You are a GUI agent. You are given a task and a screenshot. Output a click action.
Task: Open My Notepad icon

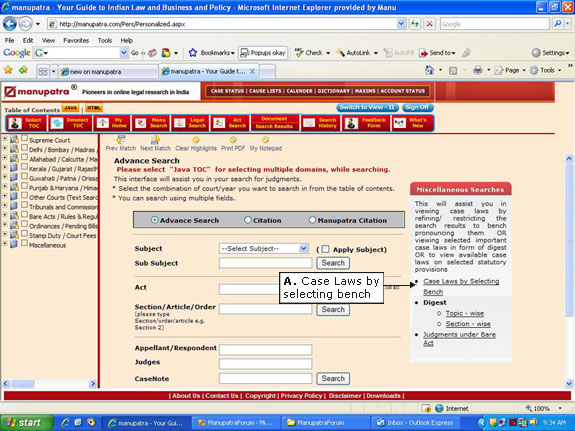(x=265, y=140)
